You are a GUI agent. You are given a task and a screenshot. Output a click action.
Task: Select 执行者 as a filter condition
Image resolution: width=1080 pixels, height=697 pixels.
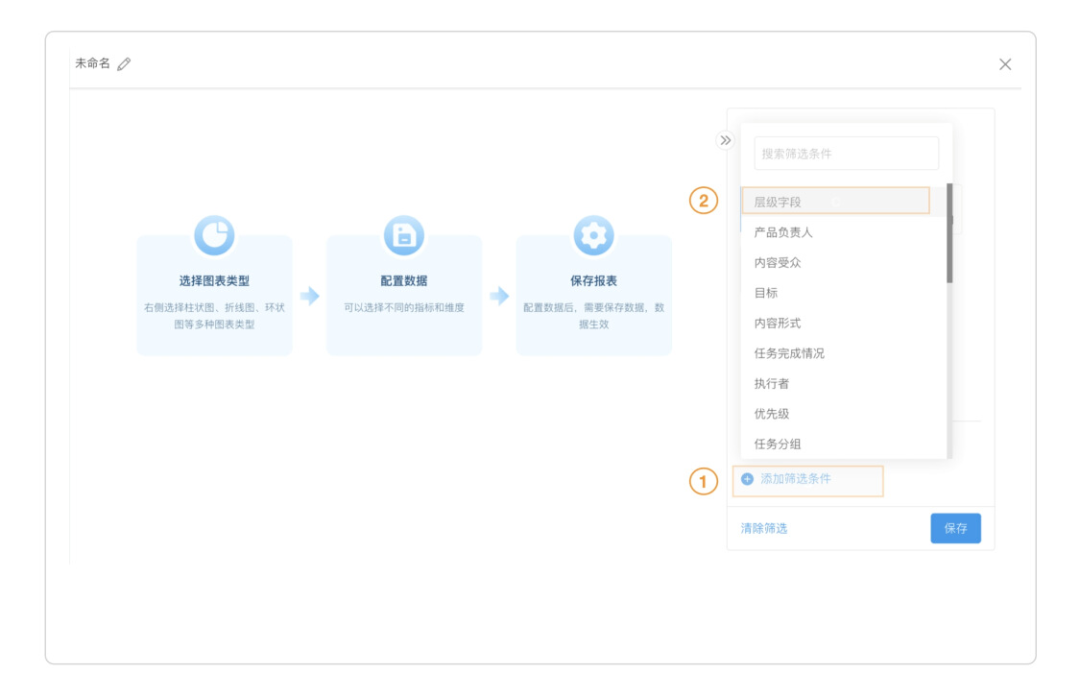pyautogui.click(x=772, y=384)
